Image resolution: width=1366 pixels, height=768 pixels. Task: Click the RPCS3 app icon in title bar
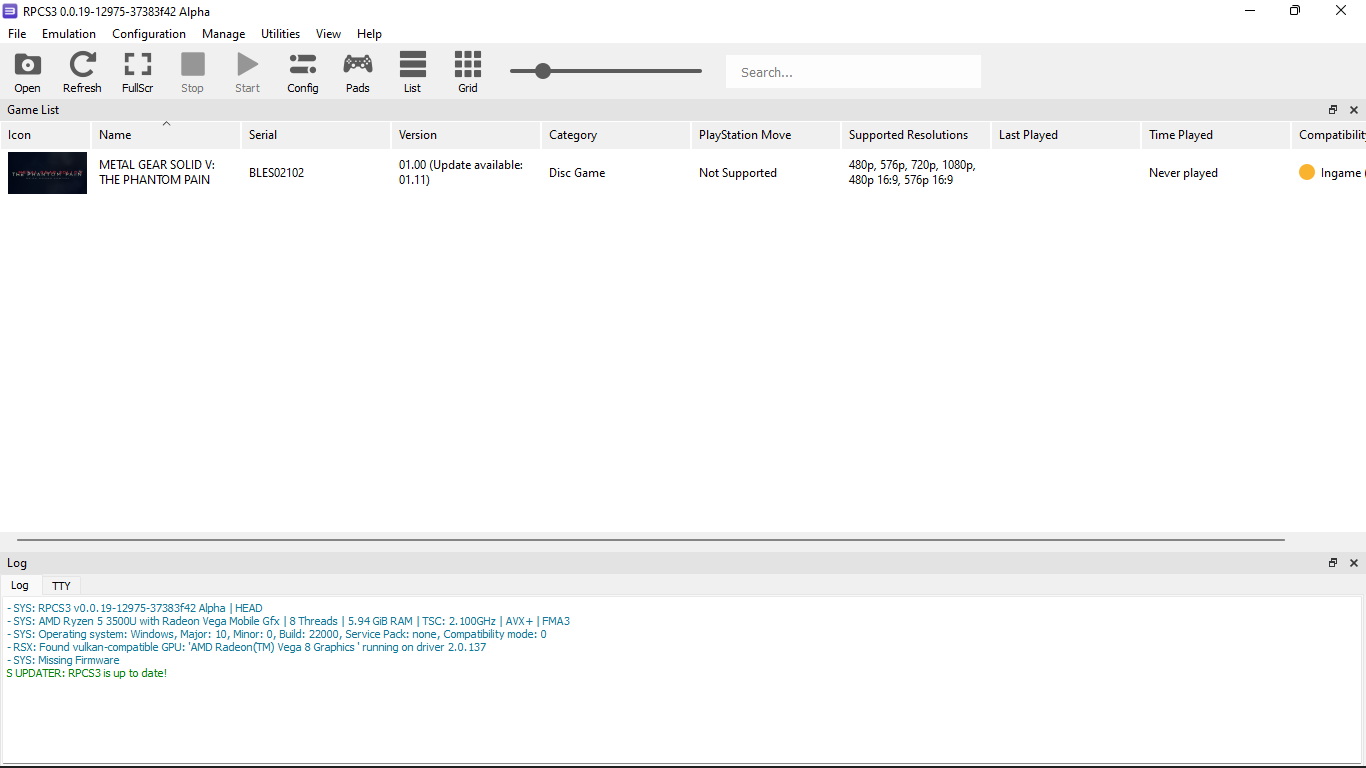10,10
